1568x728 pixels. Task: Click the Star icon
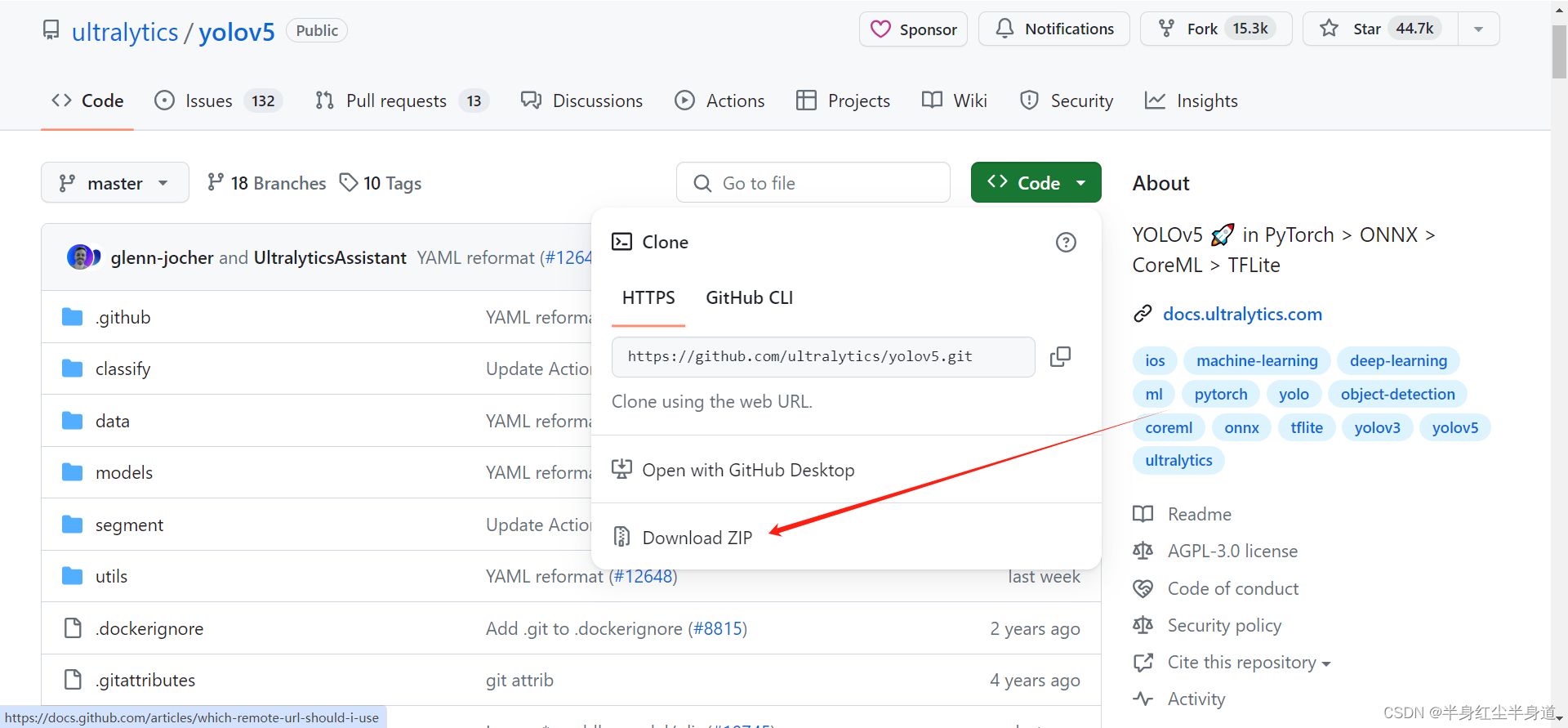tap(1329, 29)
